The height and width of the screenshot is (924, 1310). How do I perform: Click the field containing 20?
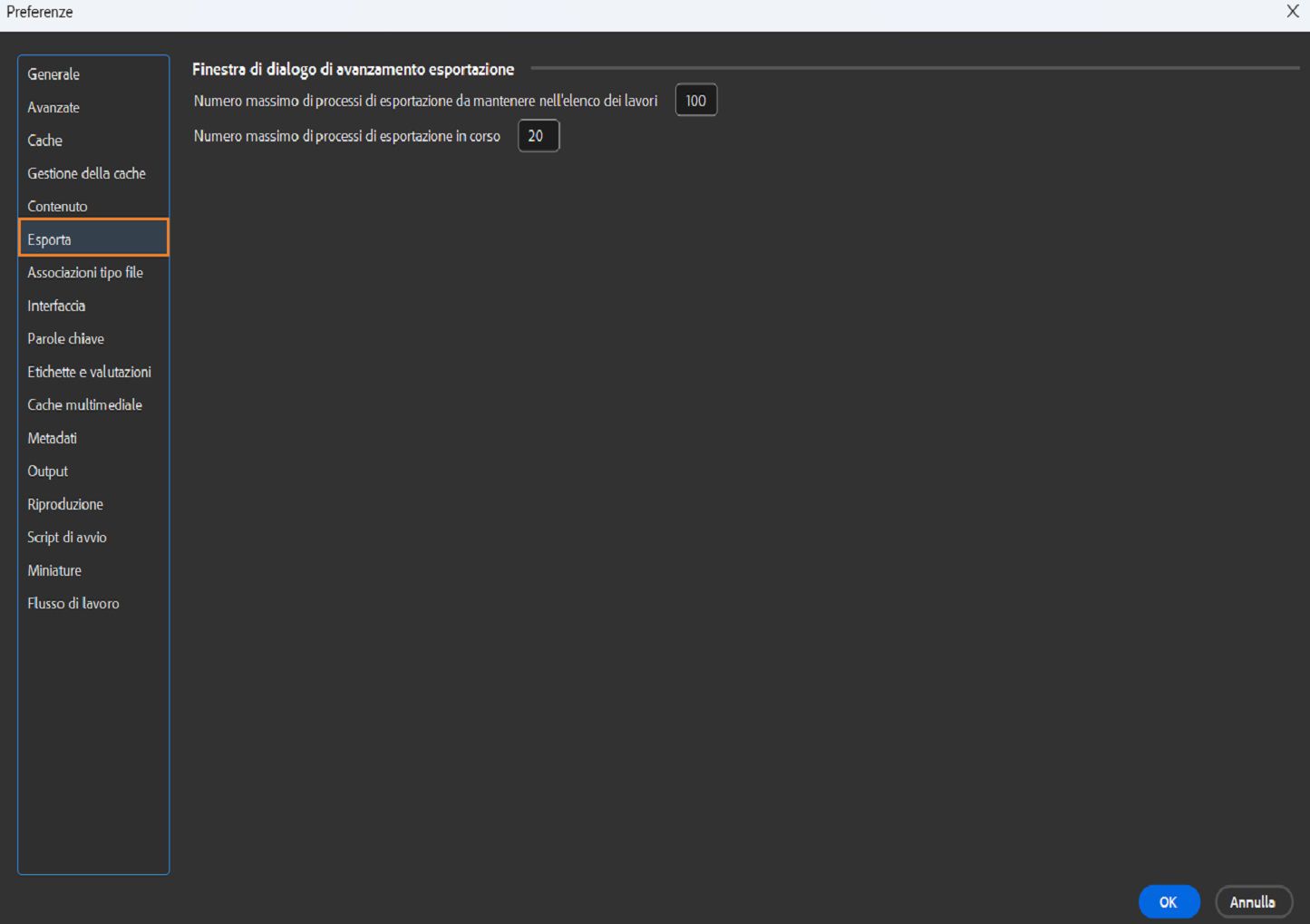pyautogui.click(x=539, y=136)
